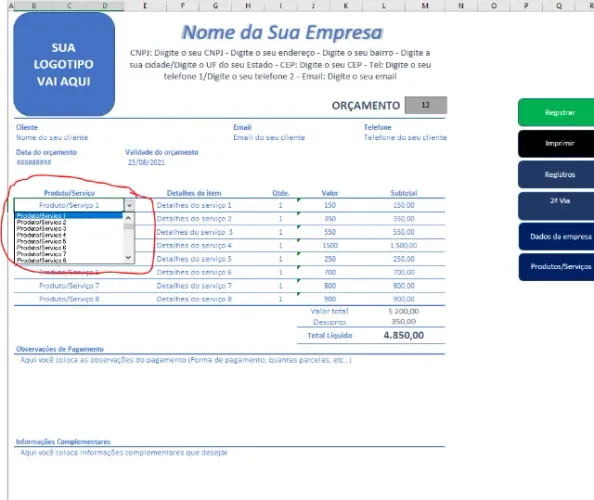Select the Produto/Serviço 1 combo cell
Screen dimensions: 594x500
pos(69,205)
